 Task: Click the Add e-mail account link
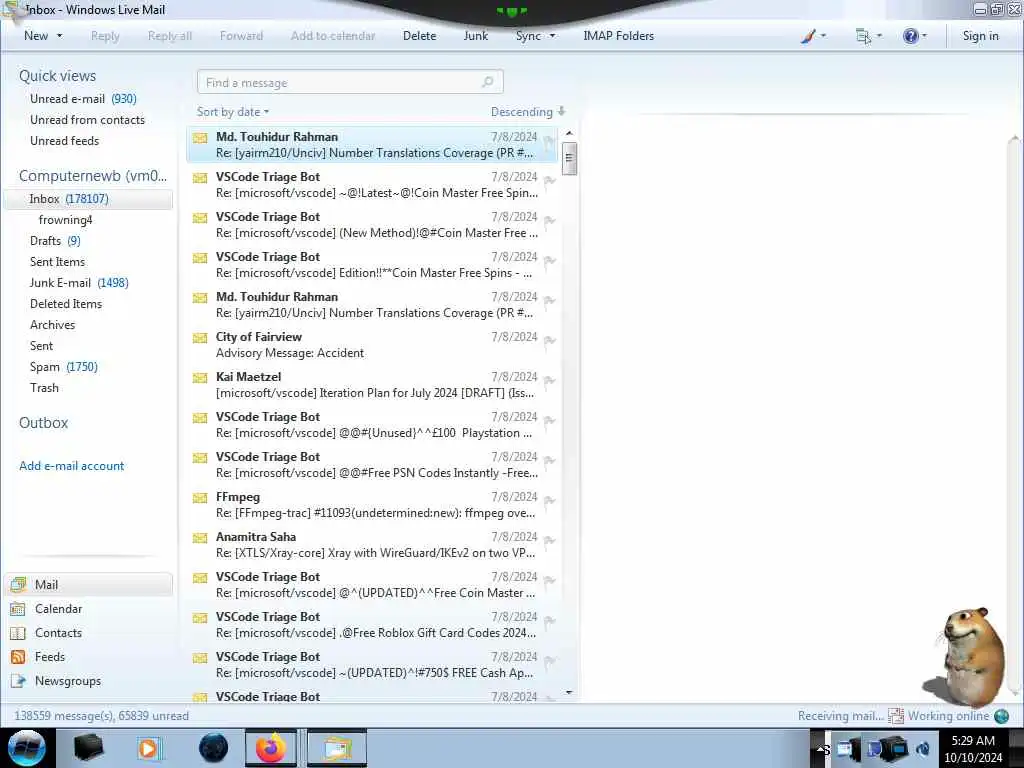click(72, 466)
